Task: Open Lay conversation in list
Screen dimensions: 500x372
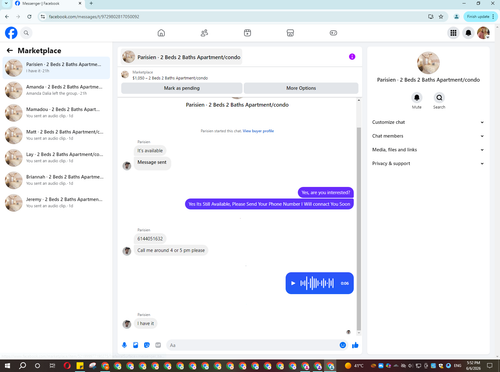Action: click(x=56, y=158)
